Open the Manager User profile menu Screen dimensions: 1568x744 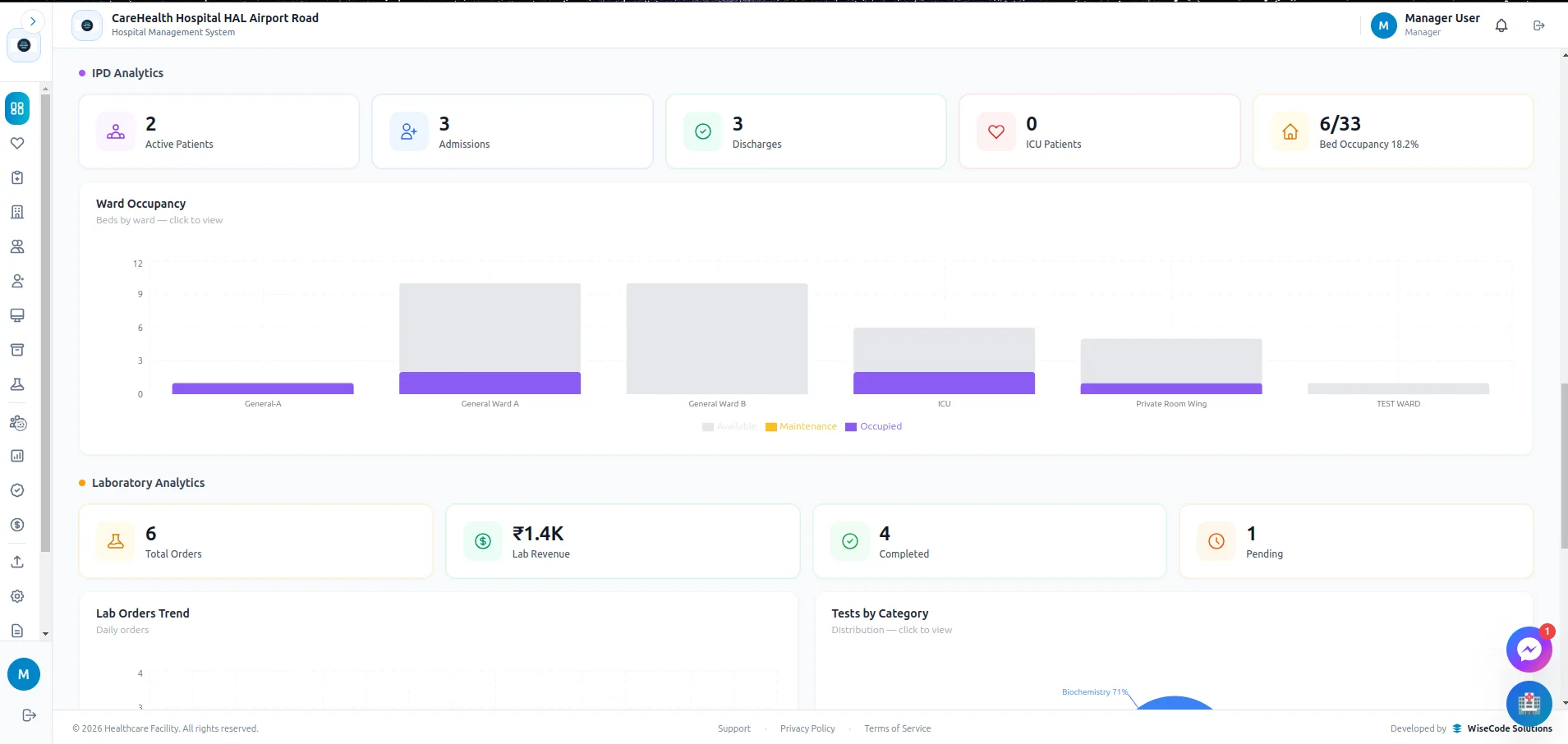click(x=1426, y=25)
